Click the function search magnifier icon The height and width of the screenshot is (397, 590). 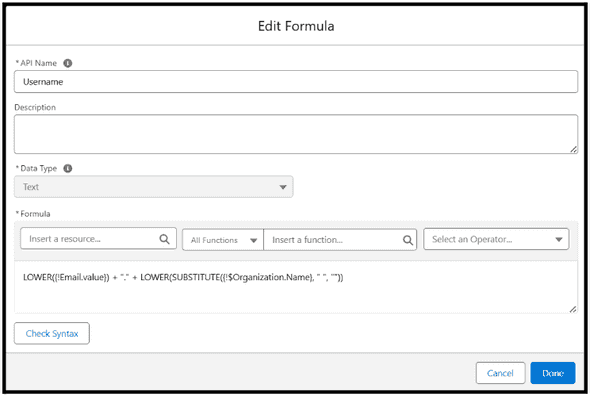(x=408, y=240)
